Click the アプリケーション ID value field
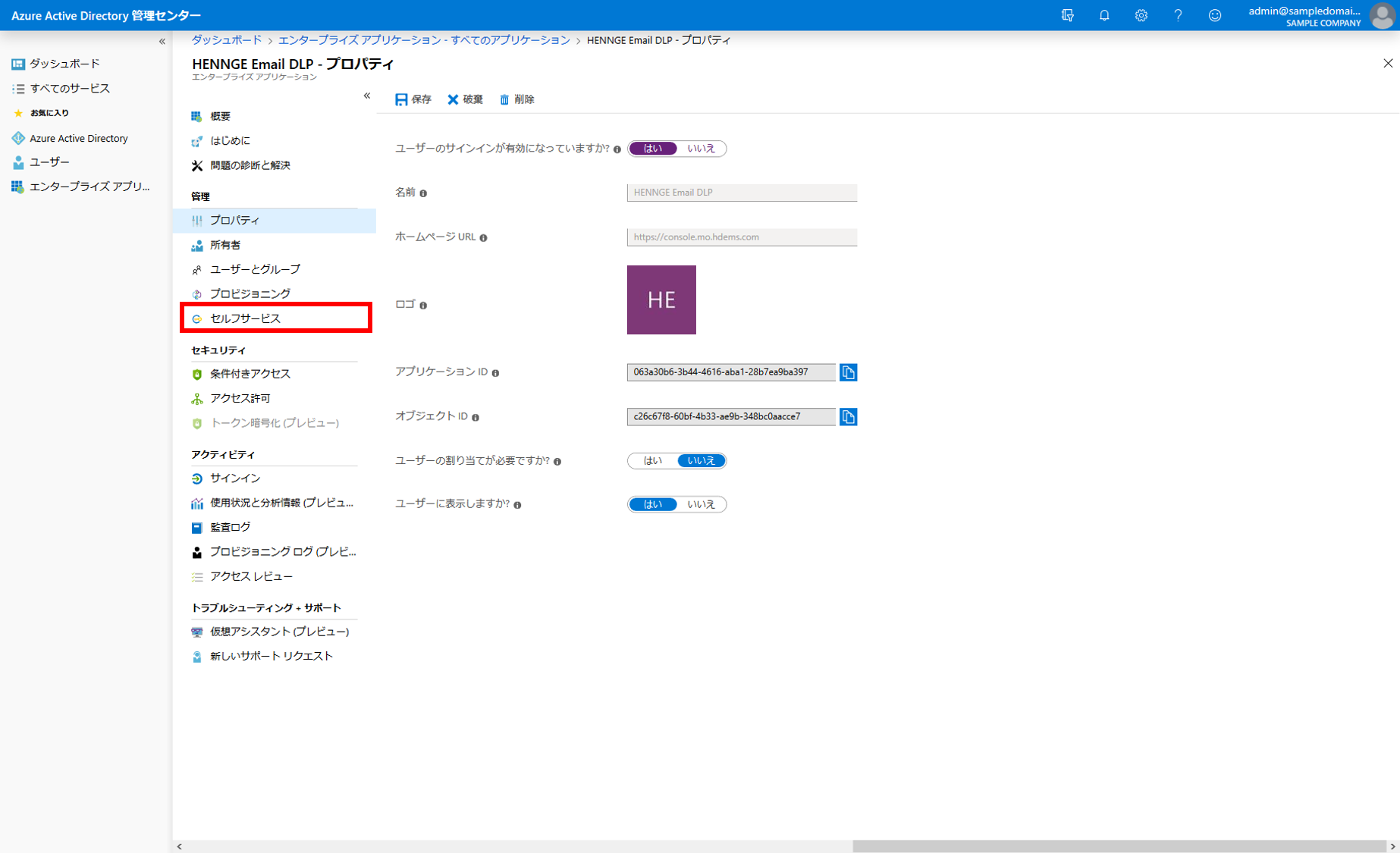1400x853 pixels. coord(731,372)
